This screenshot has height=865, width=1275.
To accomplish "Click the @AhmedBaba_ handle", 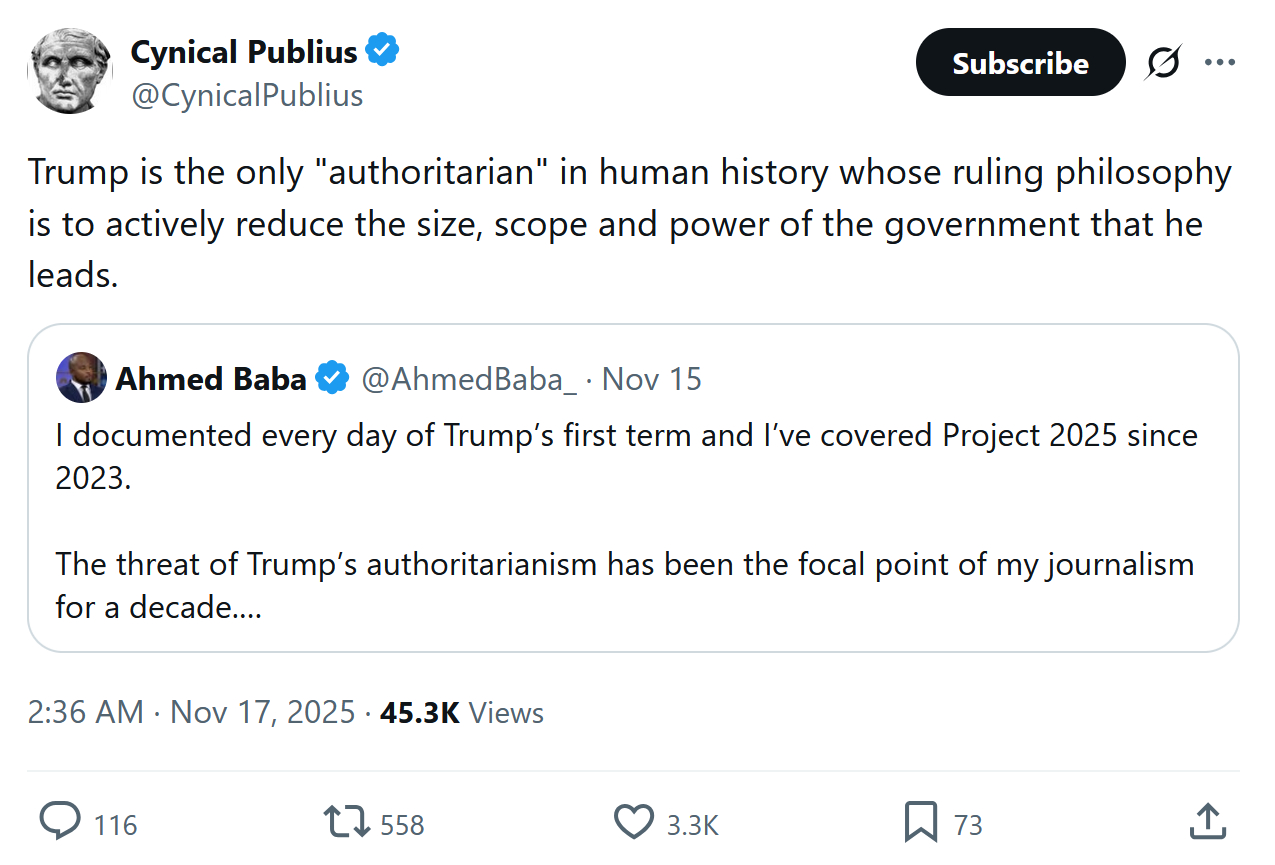I will [468, 379].
